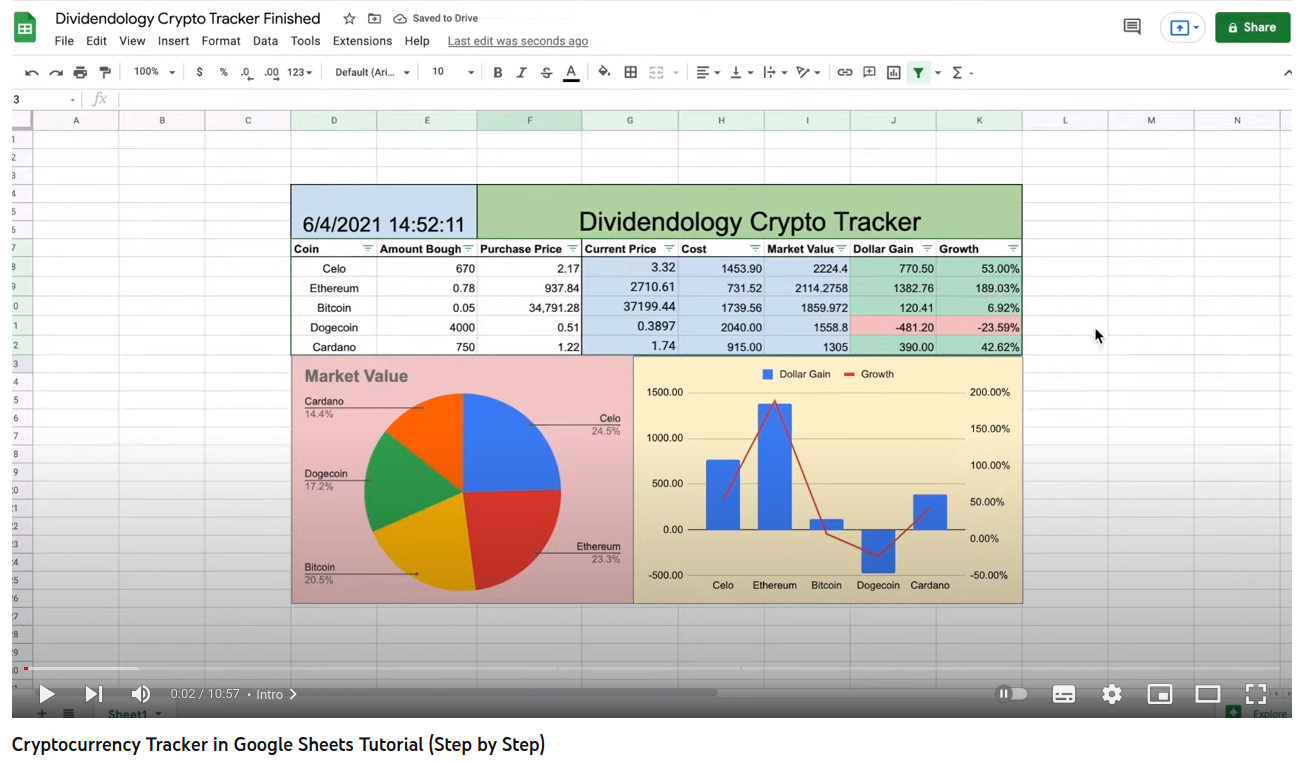Play the video
1308x762 pixels.
click(x=46, y=694)
